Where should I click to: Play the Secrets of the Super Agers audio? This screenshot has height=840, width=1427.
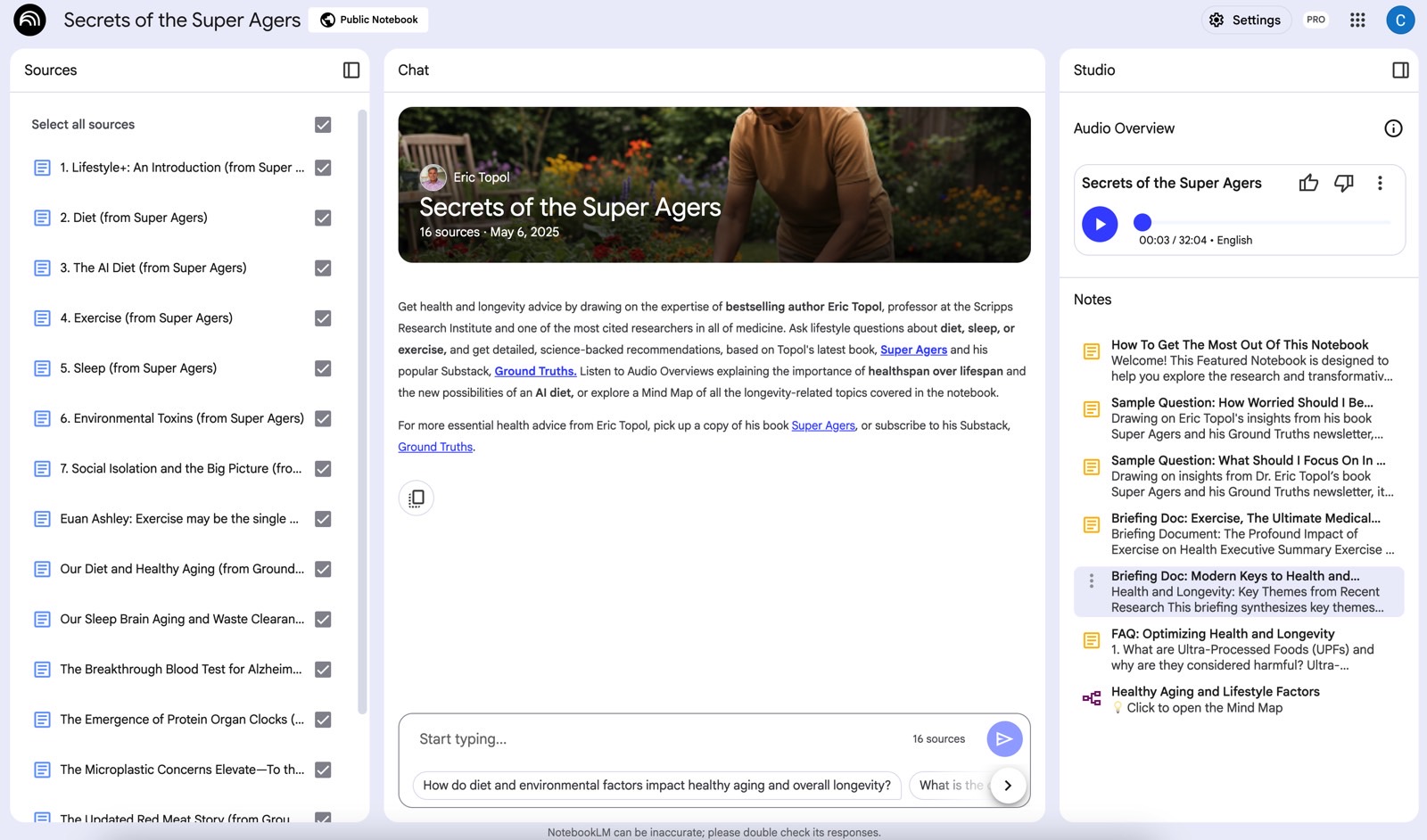click(x=1100, y=224)
